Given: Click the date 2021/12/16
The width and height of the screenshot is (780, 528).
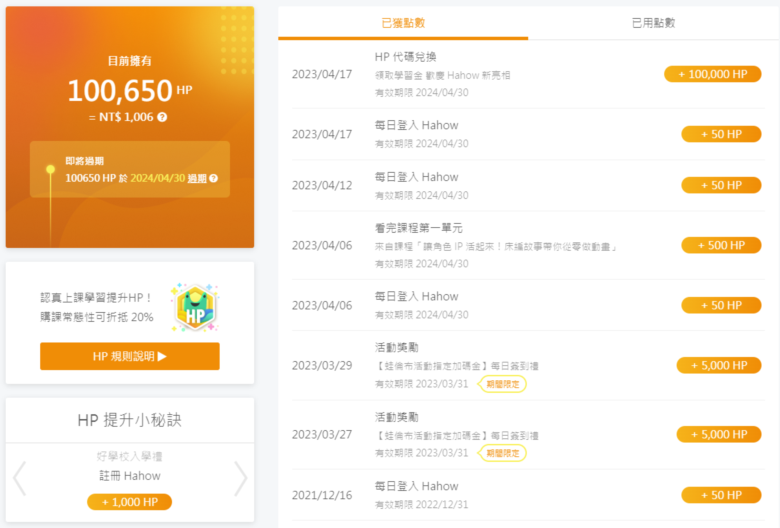Looking at the screenshot, I should click(322, 496).
